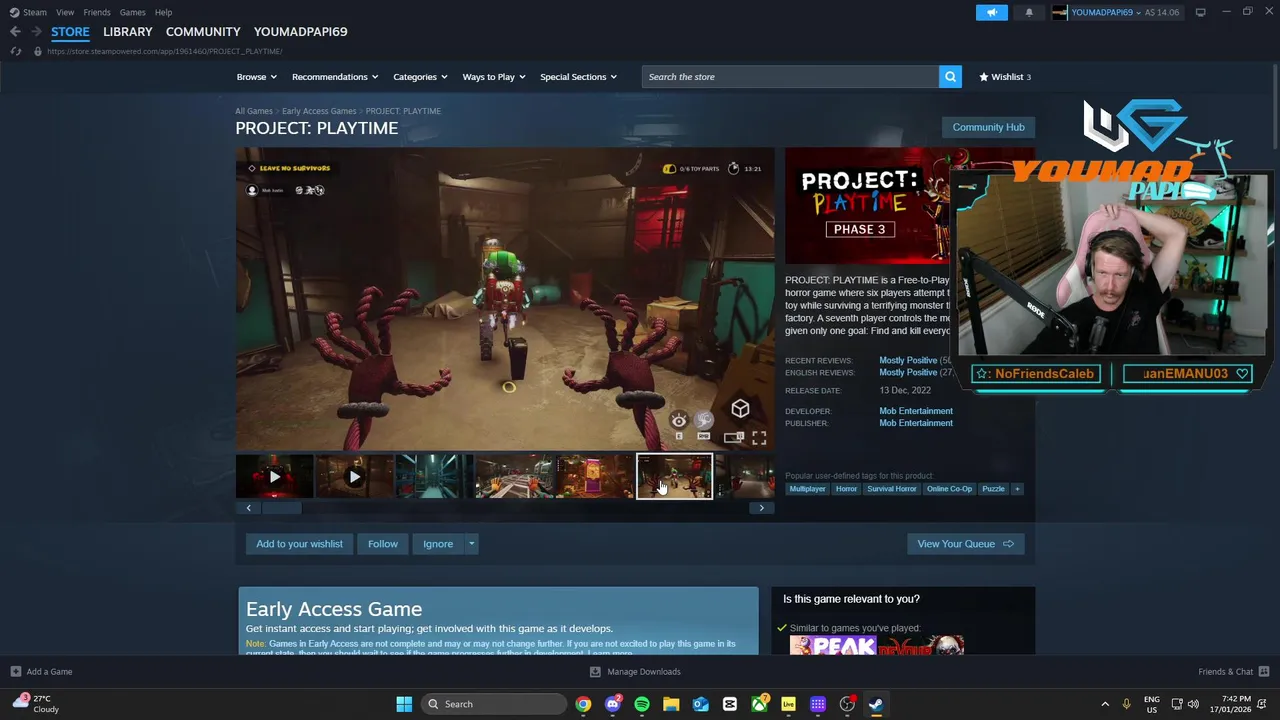Viewport: 1280px width, 720px height.
Task: Click the Early Access Games breadcrumb
Action: point(319,111)
